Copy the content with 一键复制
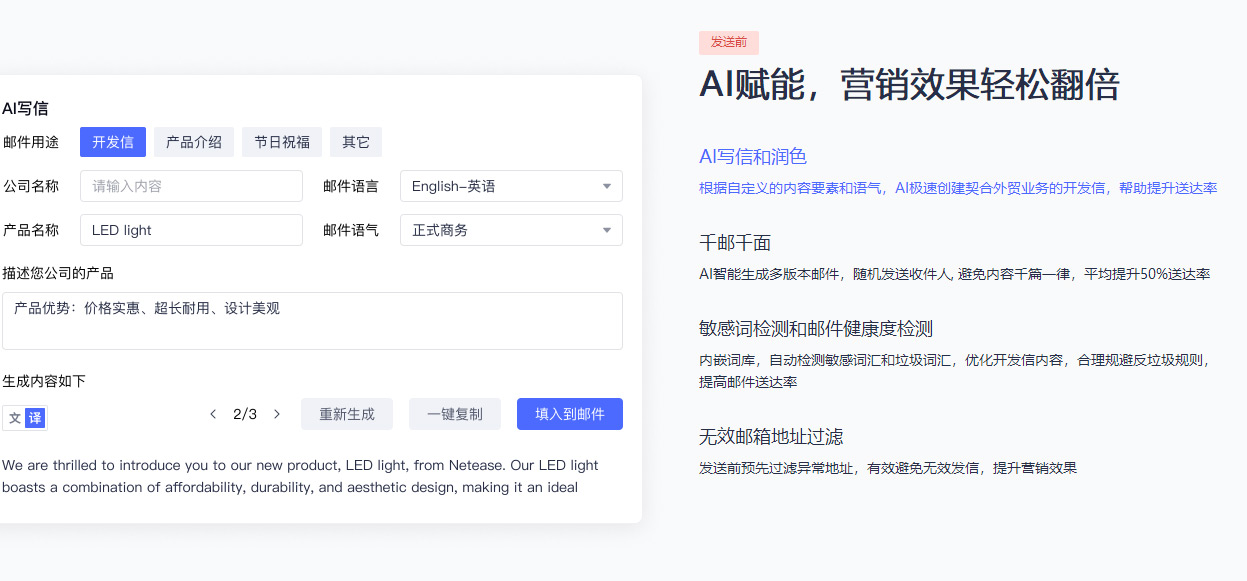Viewport: 1247px width, 581px height. tap(455, 414)
